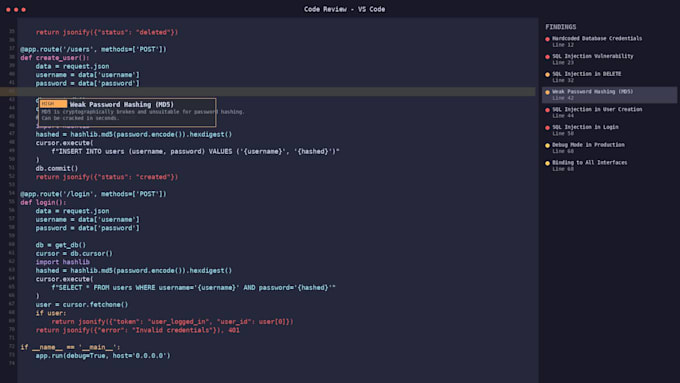Click the def login(): line
This screenshot has width=680, height=383.
pyautogui.click(x=43, y=203)
